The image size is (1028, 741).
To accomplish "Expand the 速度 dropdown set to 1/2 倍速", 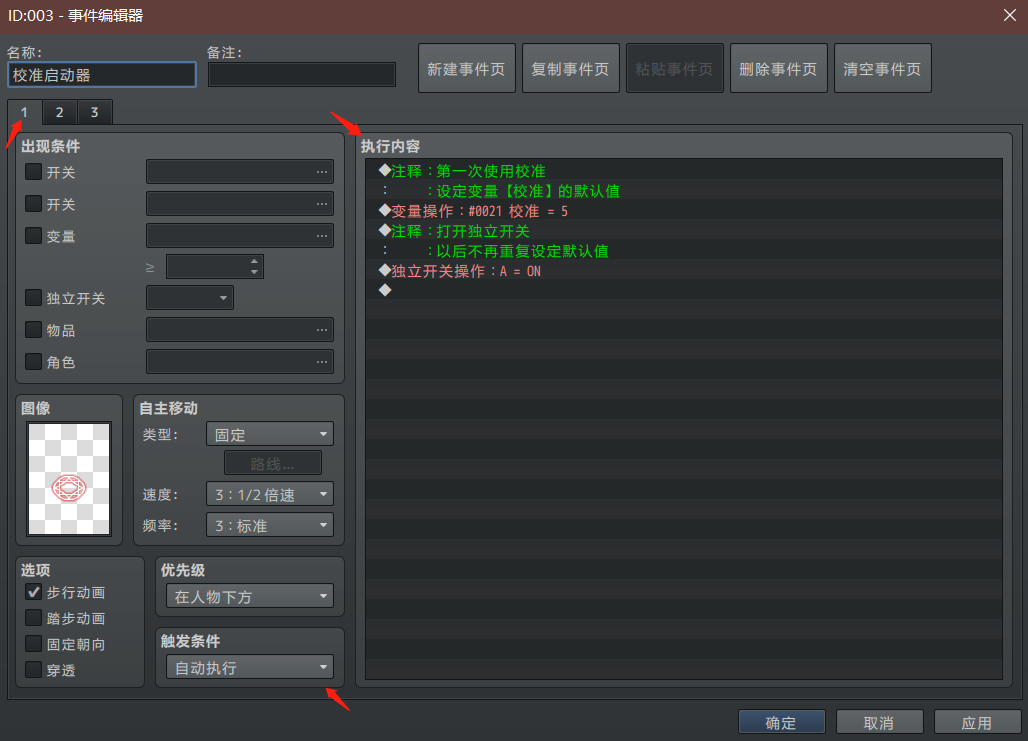I will point(269,494).
